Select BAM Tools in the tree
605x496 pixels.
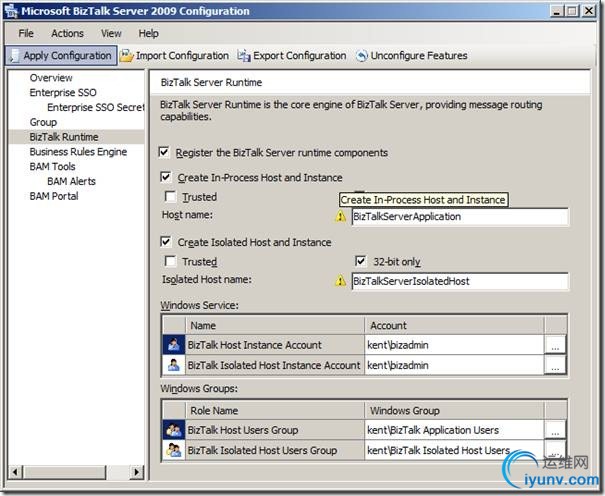tap(52, 167)
